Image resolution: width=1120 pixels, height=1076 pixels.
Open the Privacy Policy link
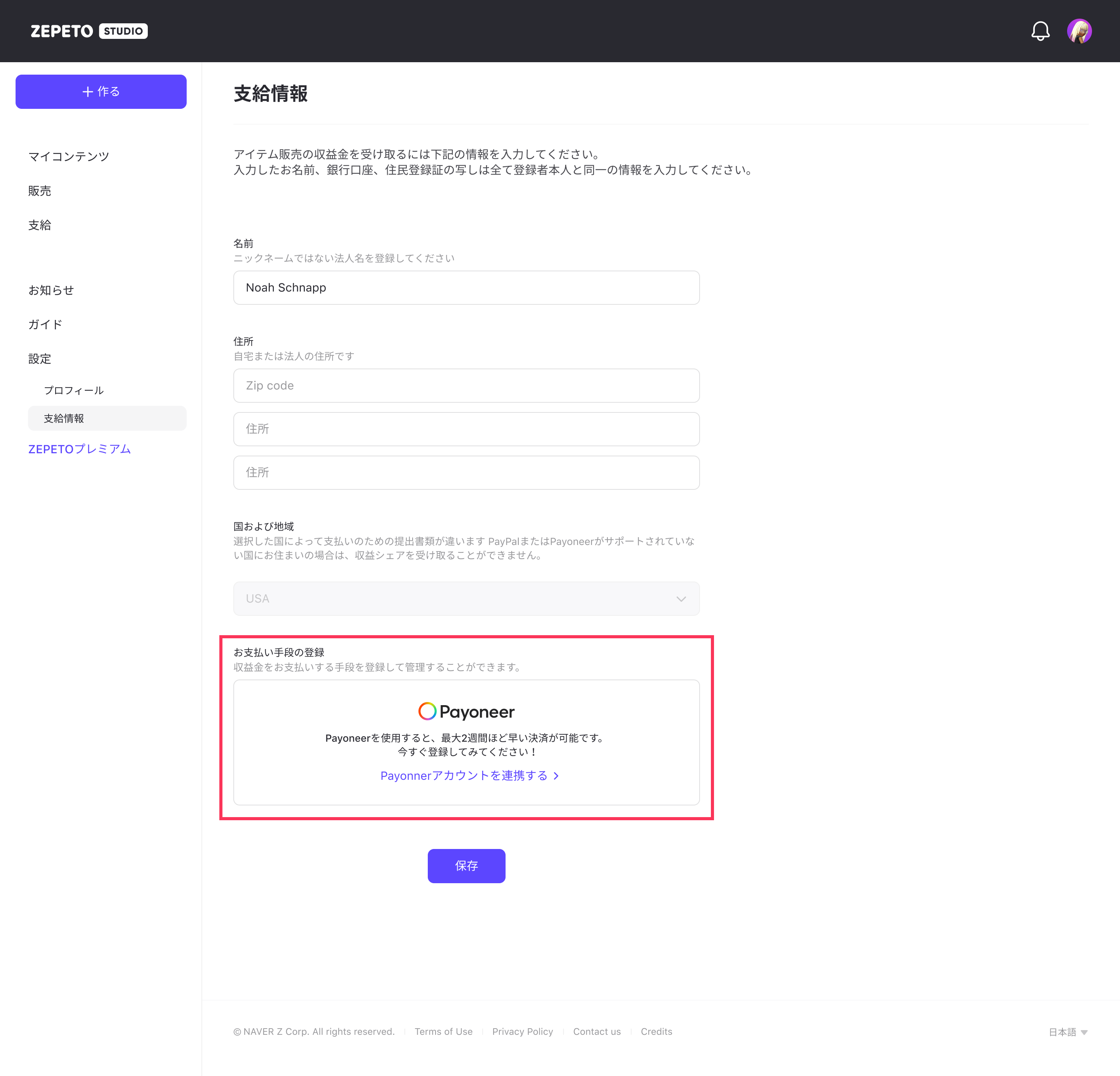point(522,1031)
